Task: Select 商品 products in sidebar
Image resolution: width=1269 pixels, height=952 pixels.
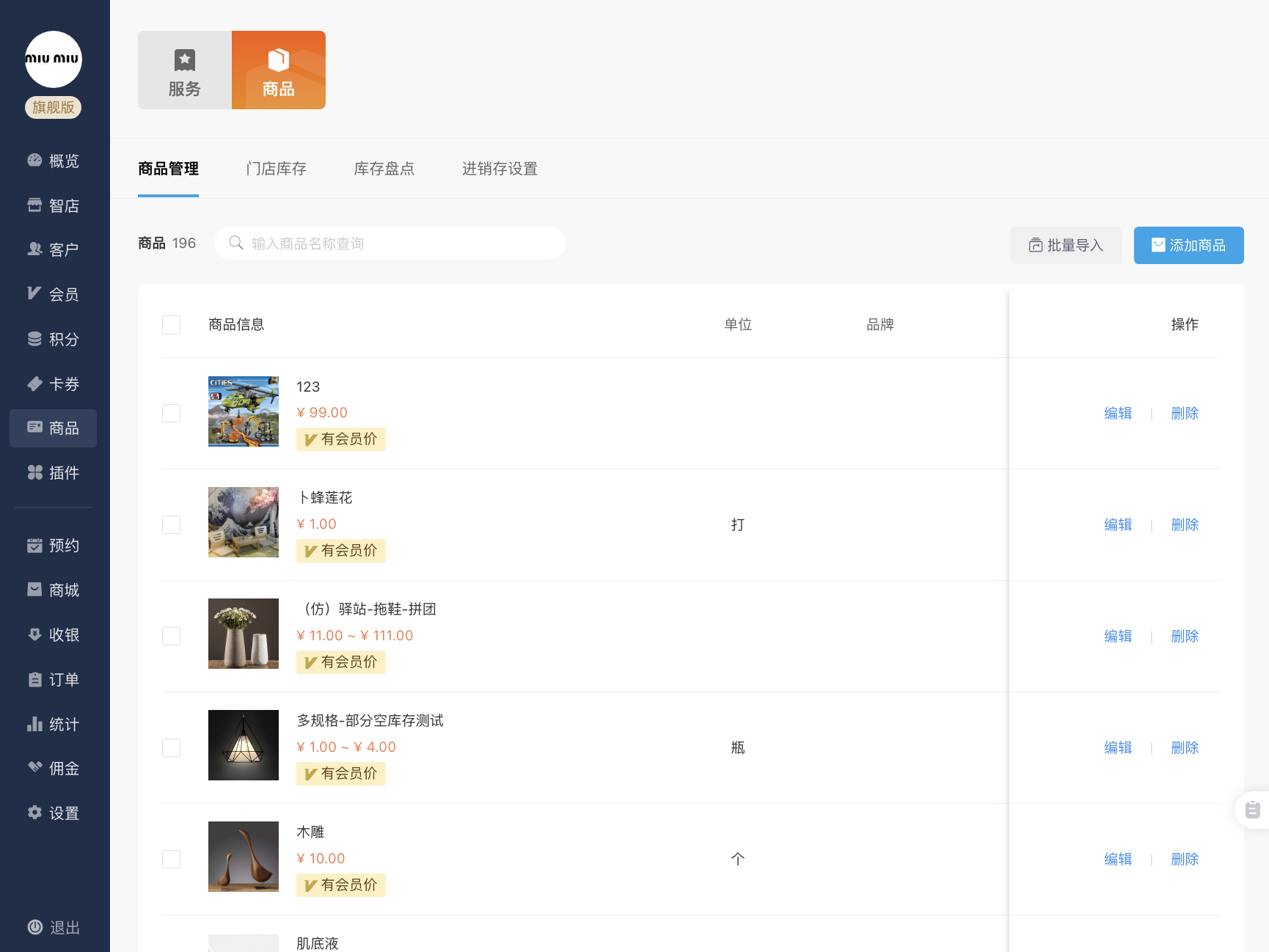Action: click(54, 428)
